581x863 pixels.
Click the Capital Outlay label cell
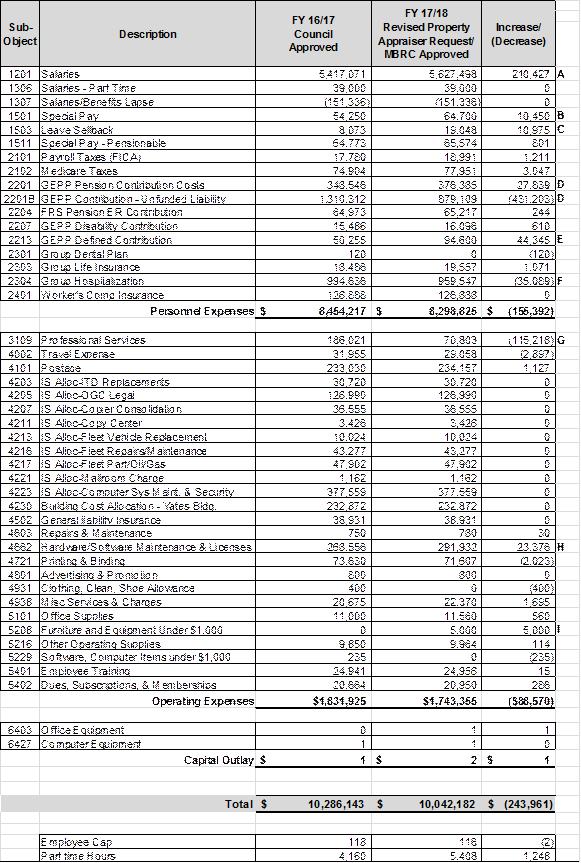(x=147, y=760)
